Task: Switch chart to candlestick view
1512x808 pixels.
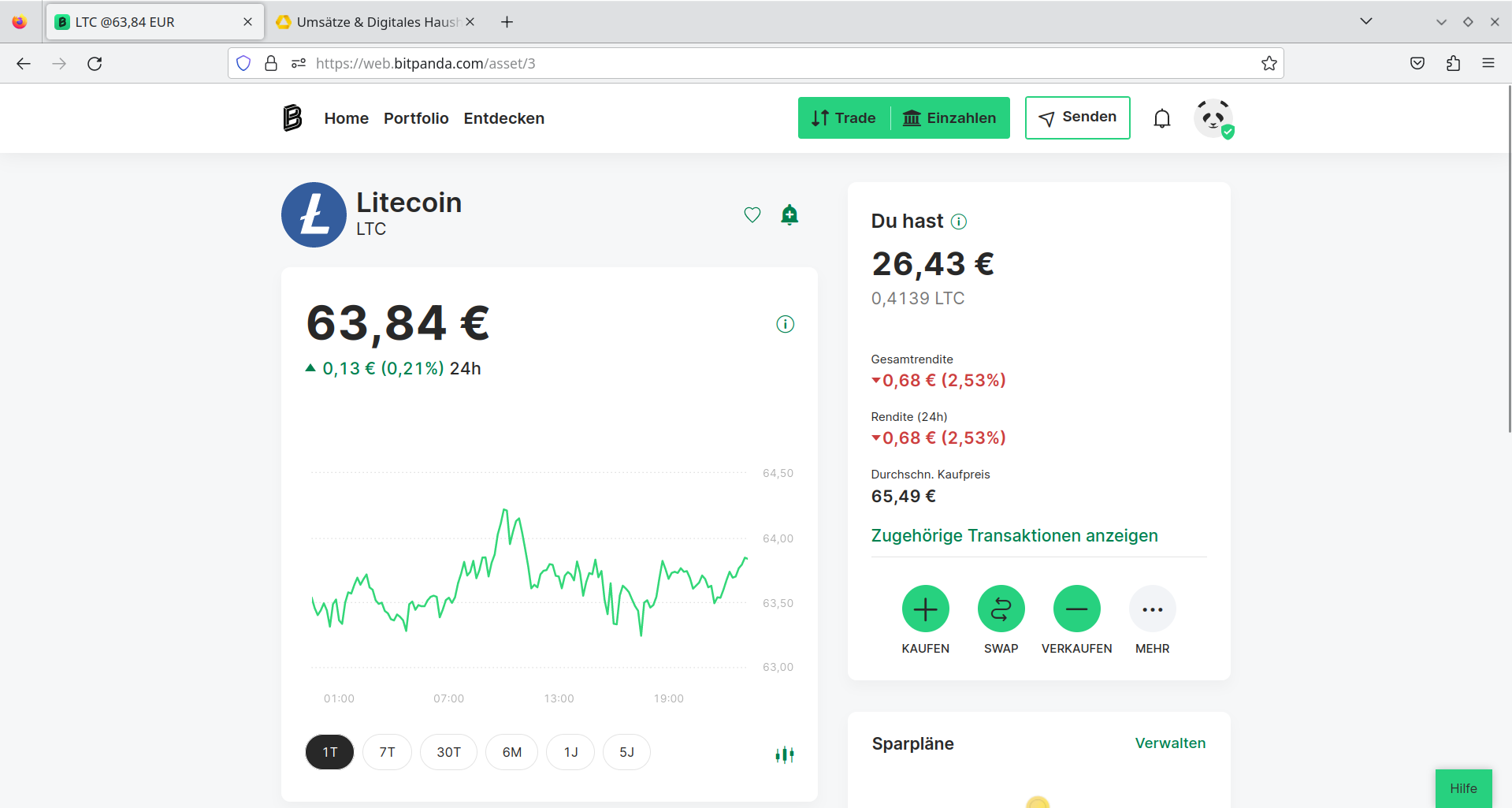Action: tap(784, 754)
